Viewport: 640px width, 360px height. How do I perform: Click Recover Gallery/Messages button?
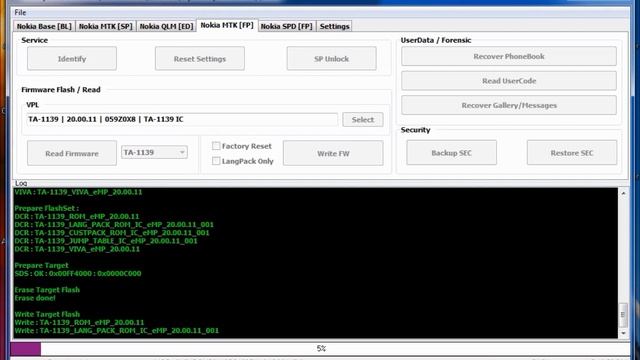coord(509,105)
